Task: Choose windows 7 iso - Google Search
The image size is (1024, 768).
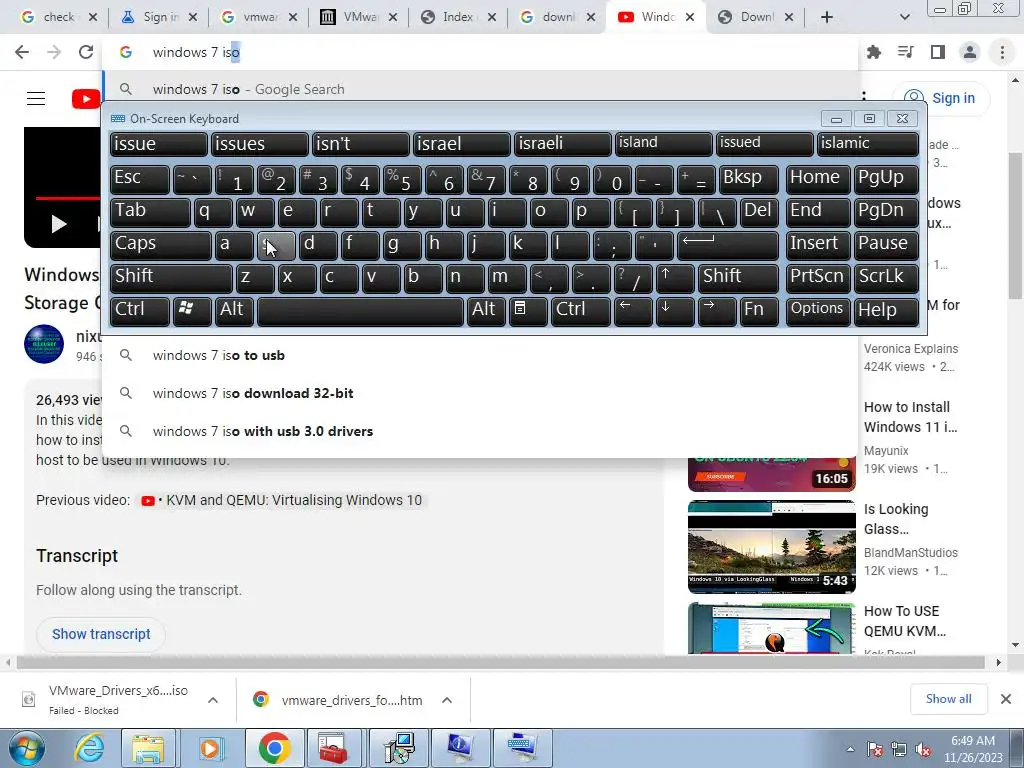Action: click(x=480, y=89)
